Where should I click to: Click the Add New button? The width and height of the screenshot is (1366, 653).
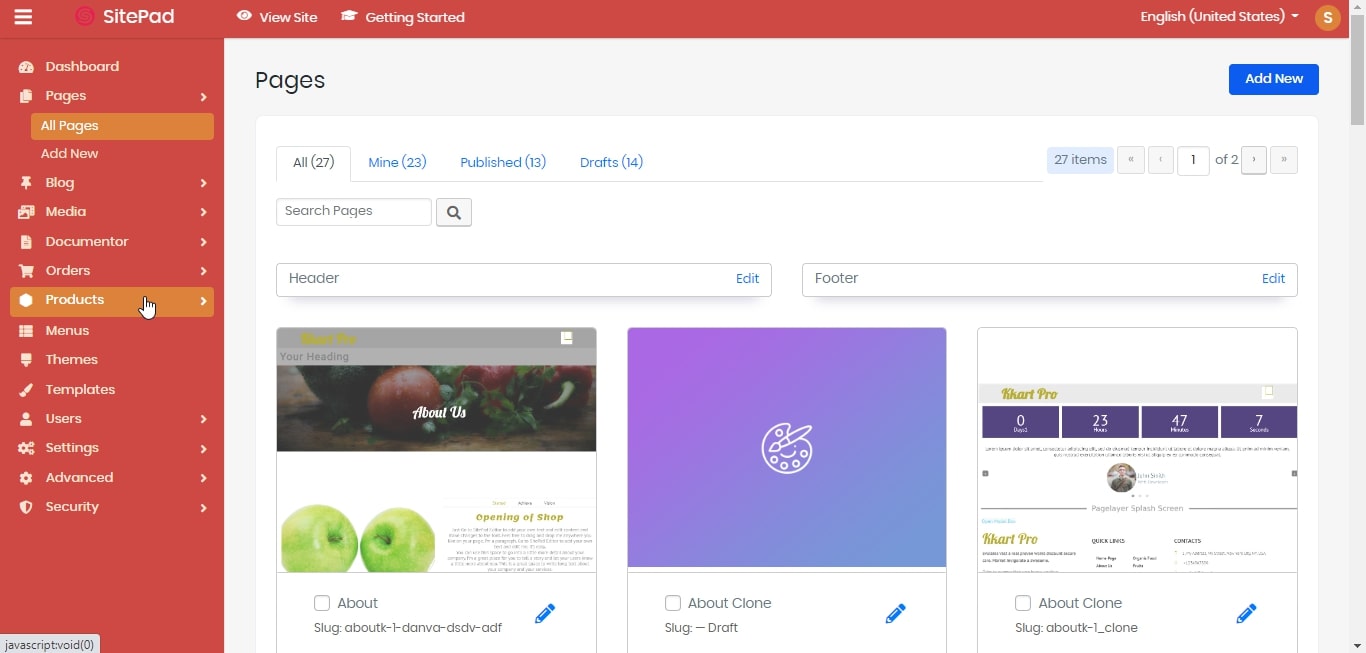click(1273, 79)
